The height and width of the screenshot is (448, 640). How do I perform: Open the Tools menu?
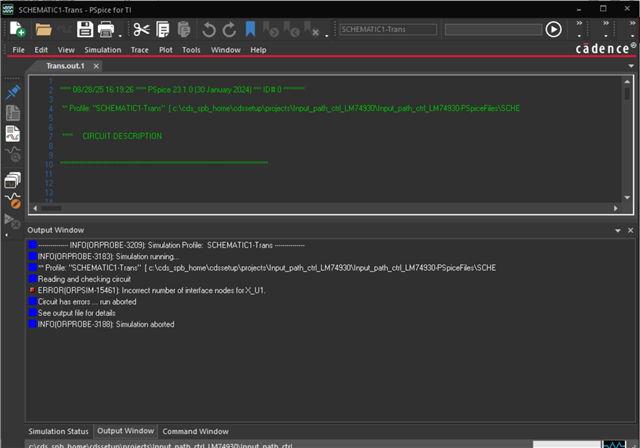191,50
